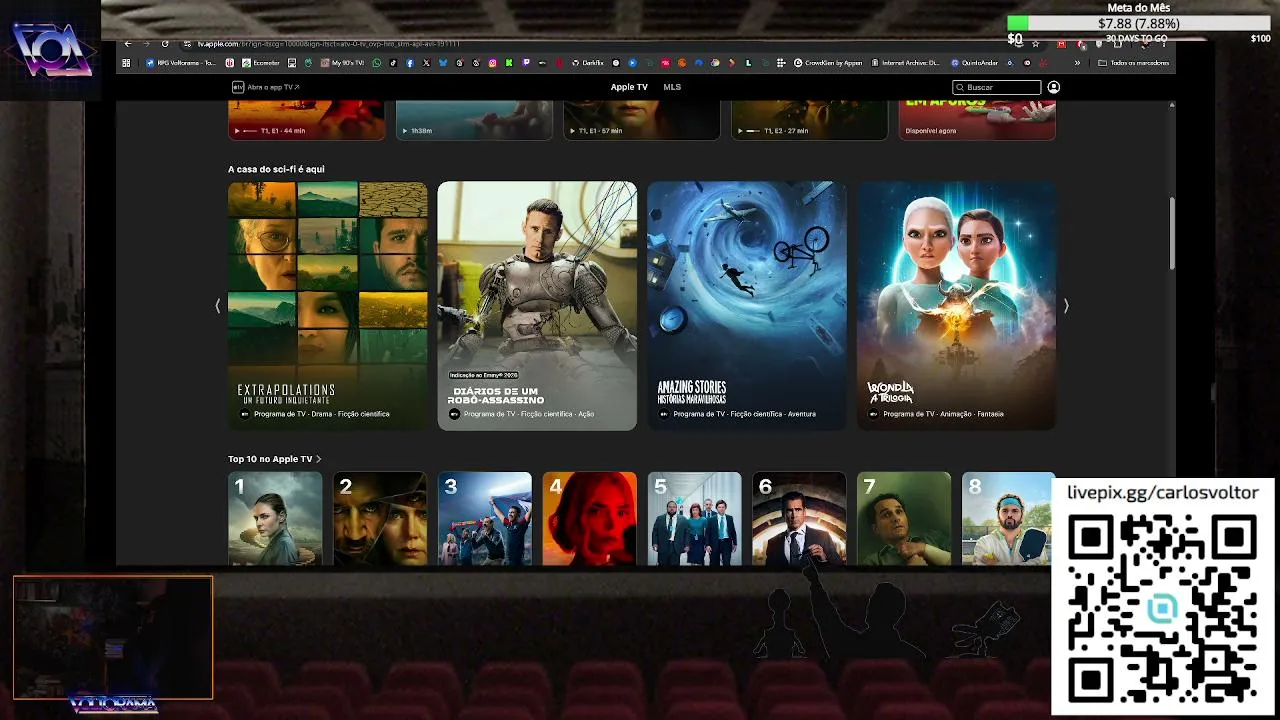The width and height of the screenshot is (1280, 720).
Task: Open the Extrapolations show card
Action: (x=327, y=306)
